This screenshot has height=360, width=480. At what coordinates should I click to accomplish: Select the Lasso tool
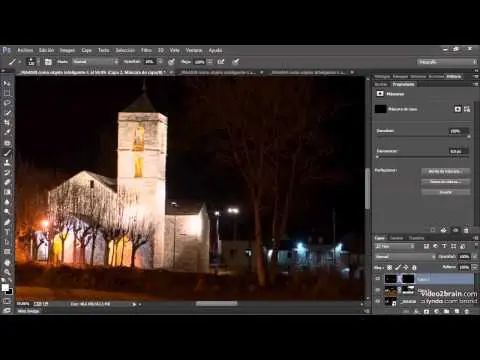(7, 103)
